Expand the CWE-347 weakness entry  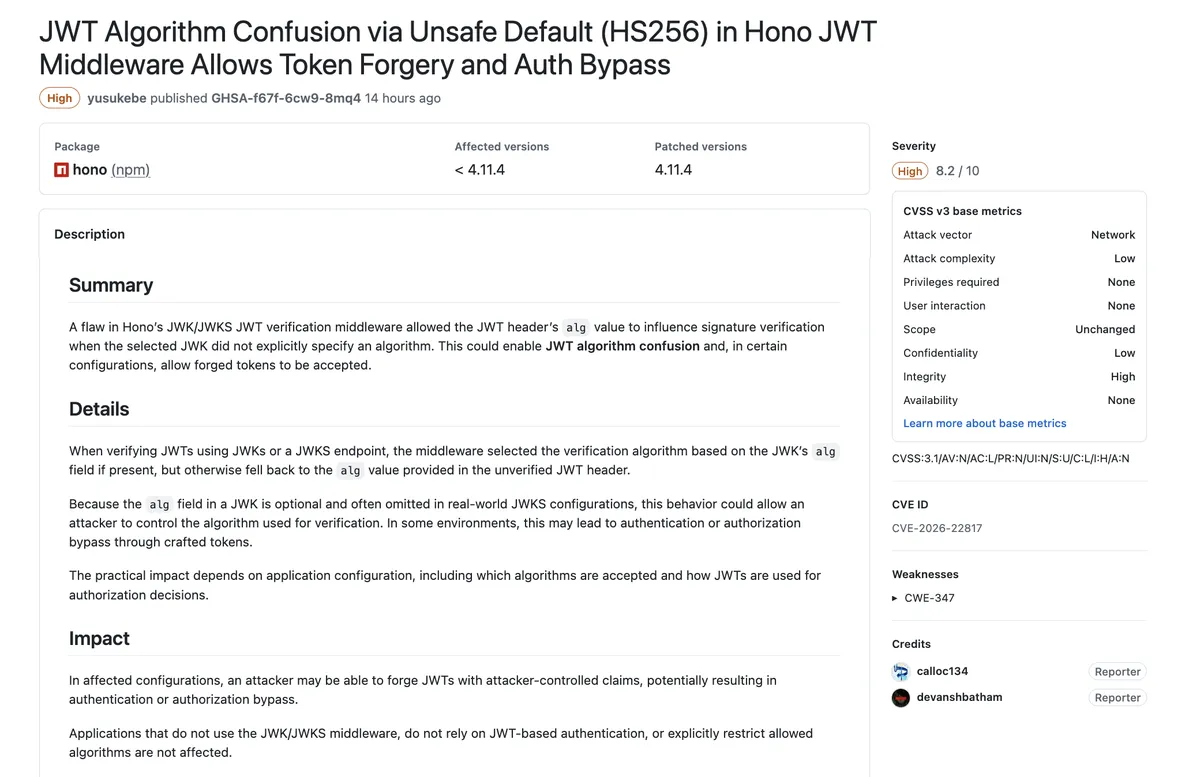click(x=895, y=598)
